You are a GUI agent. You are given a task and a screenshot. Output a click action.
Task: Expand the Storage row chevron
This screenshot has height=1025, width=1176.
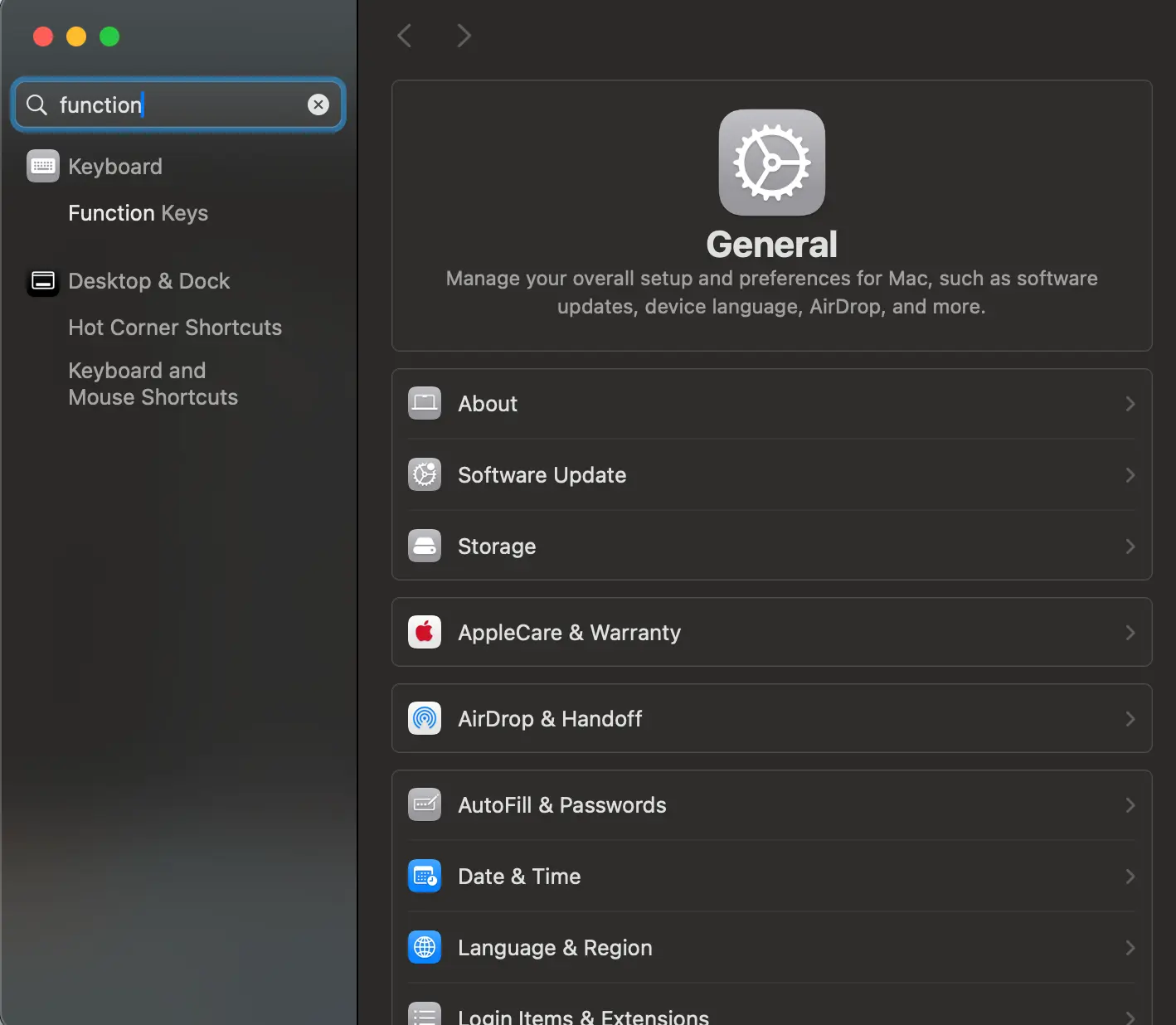[1130, 547]
